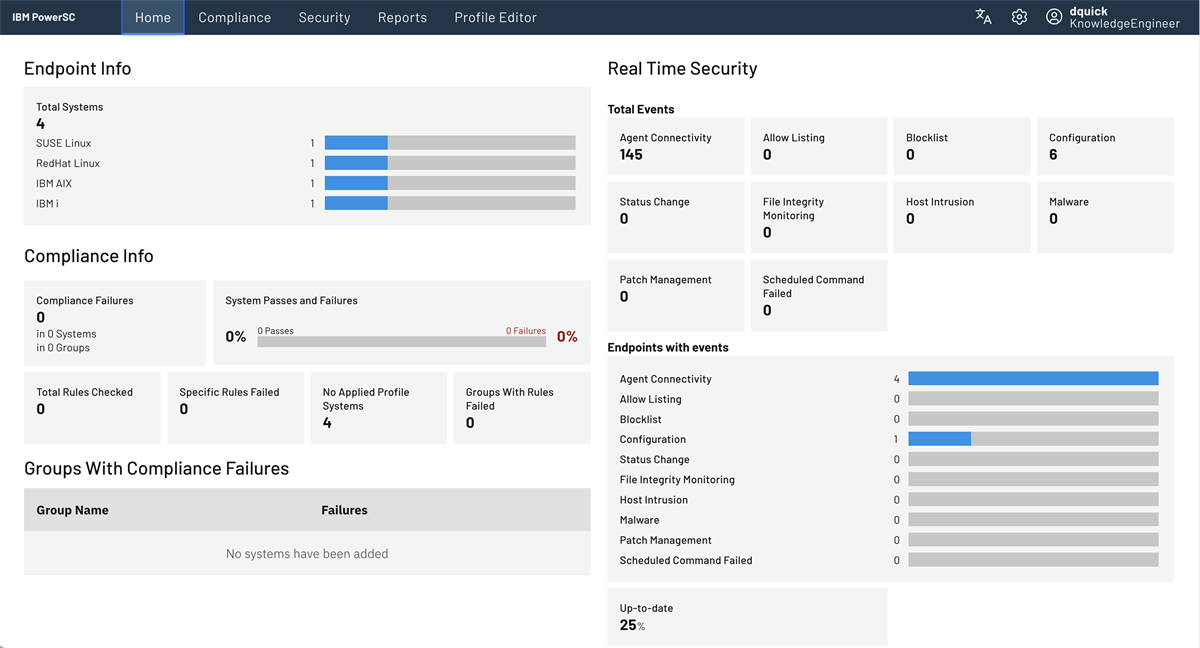Click the Configuration total events tile

tap(1104, 146)
